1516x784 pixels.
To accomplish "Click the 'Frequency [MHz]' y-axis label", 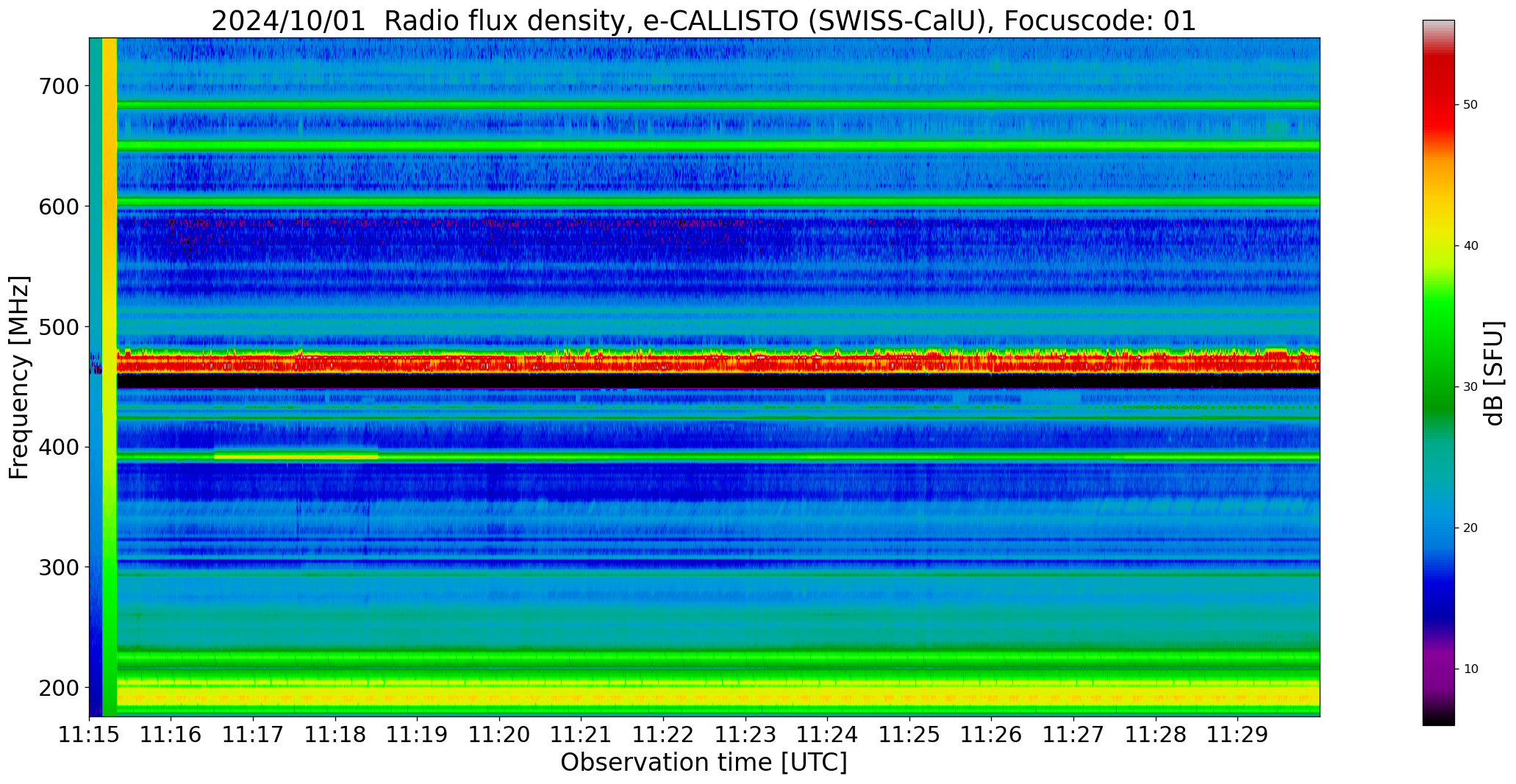I will pos(19,378).
